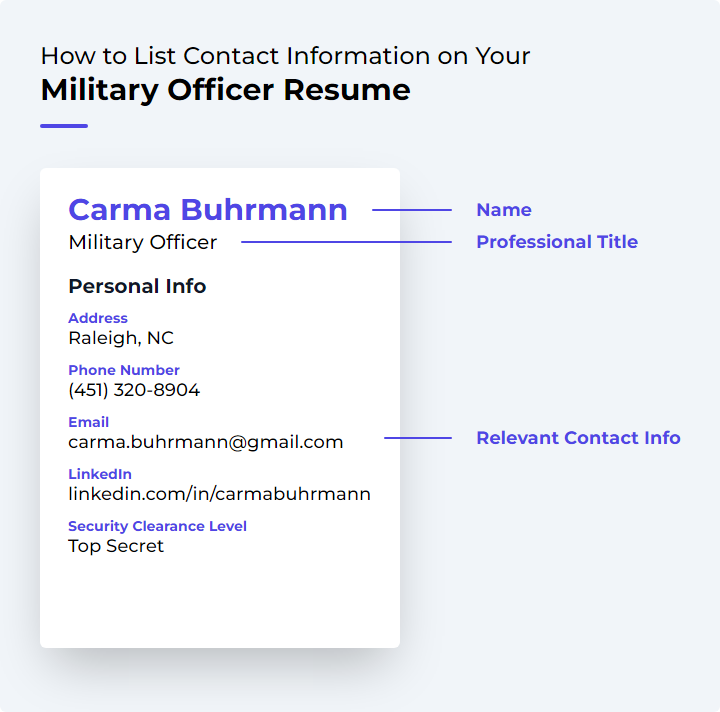
Task: Click the connector line beside Name label
Action: pos(412,210)
